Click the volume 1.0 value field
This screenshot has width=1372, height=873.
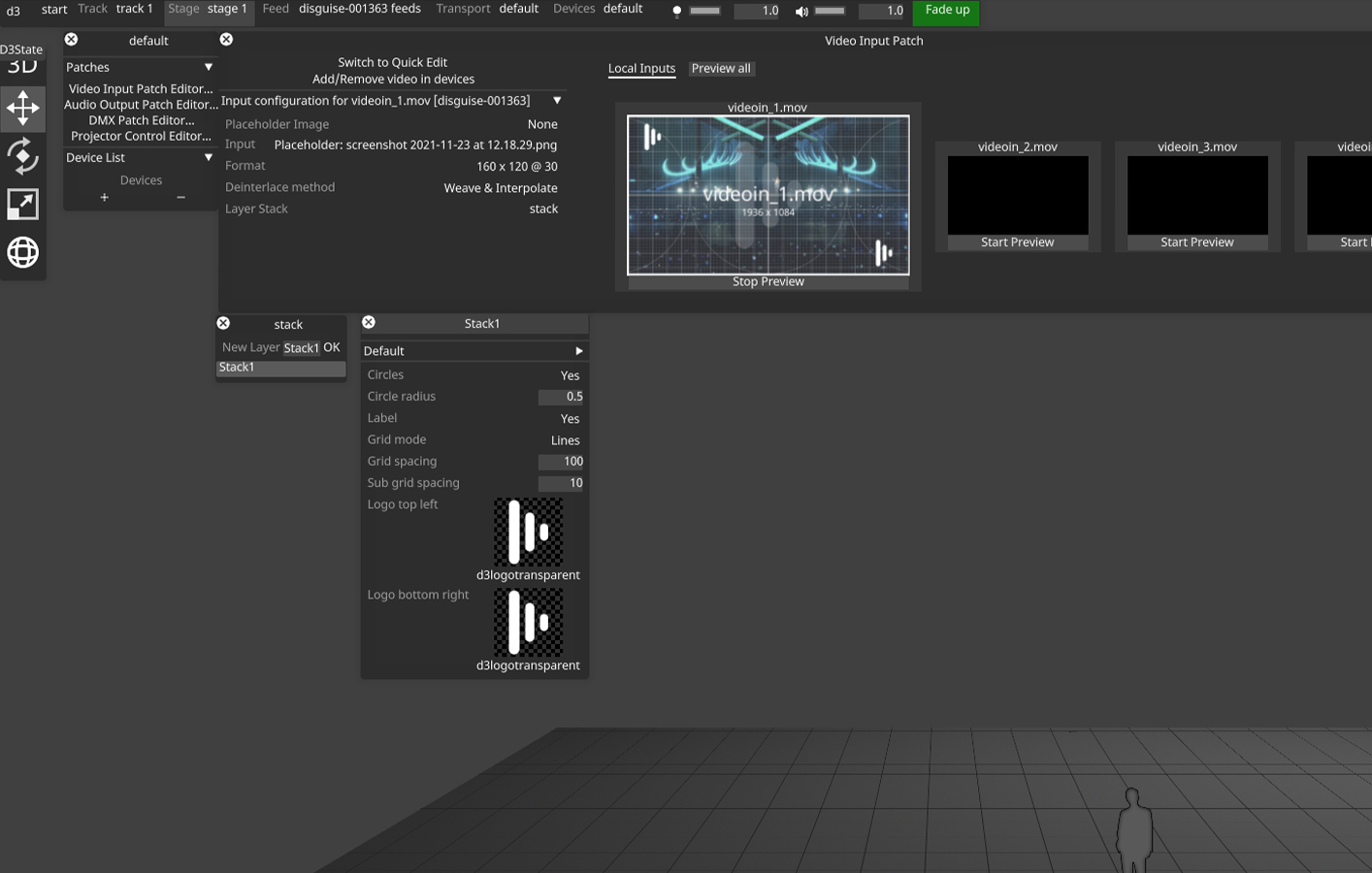point(881,11)
